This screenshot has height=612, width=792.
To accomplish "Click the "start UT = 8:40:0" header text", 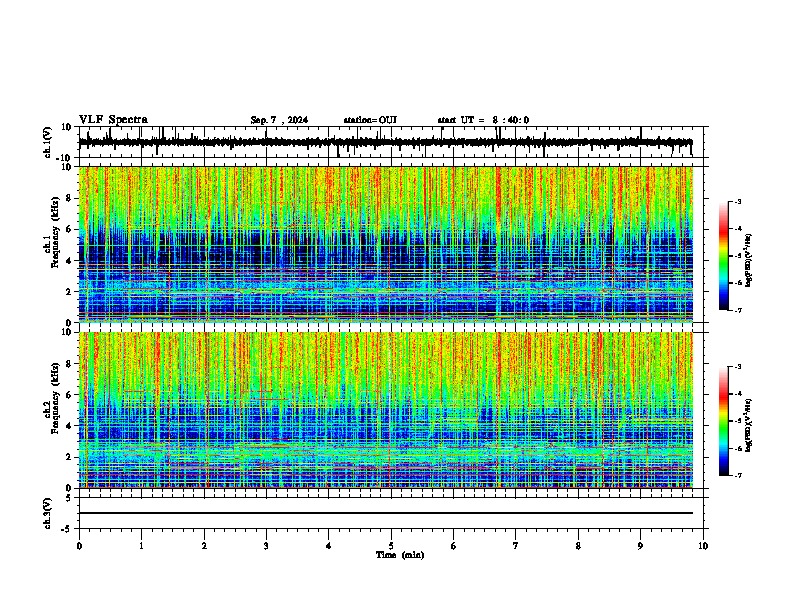I will (x=483, y=120).
